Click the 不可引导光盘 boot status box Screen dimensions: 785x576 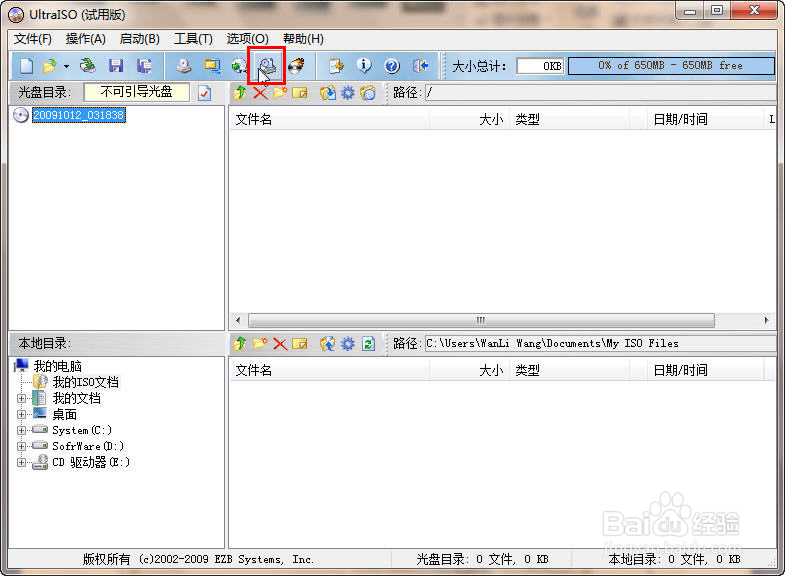(x=137, y=92)
